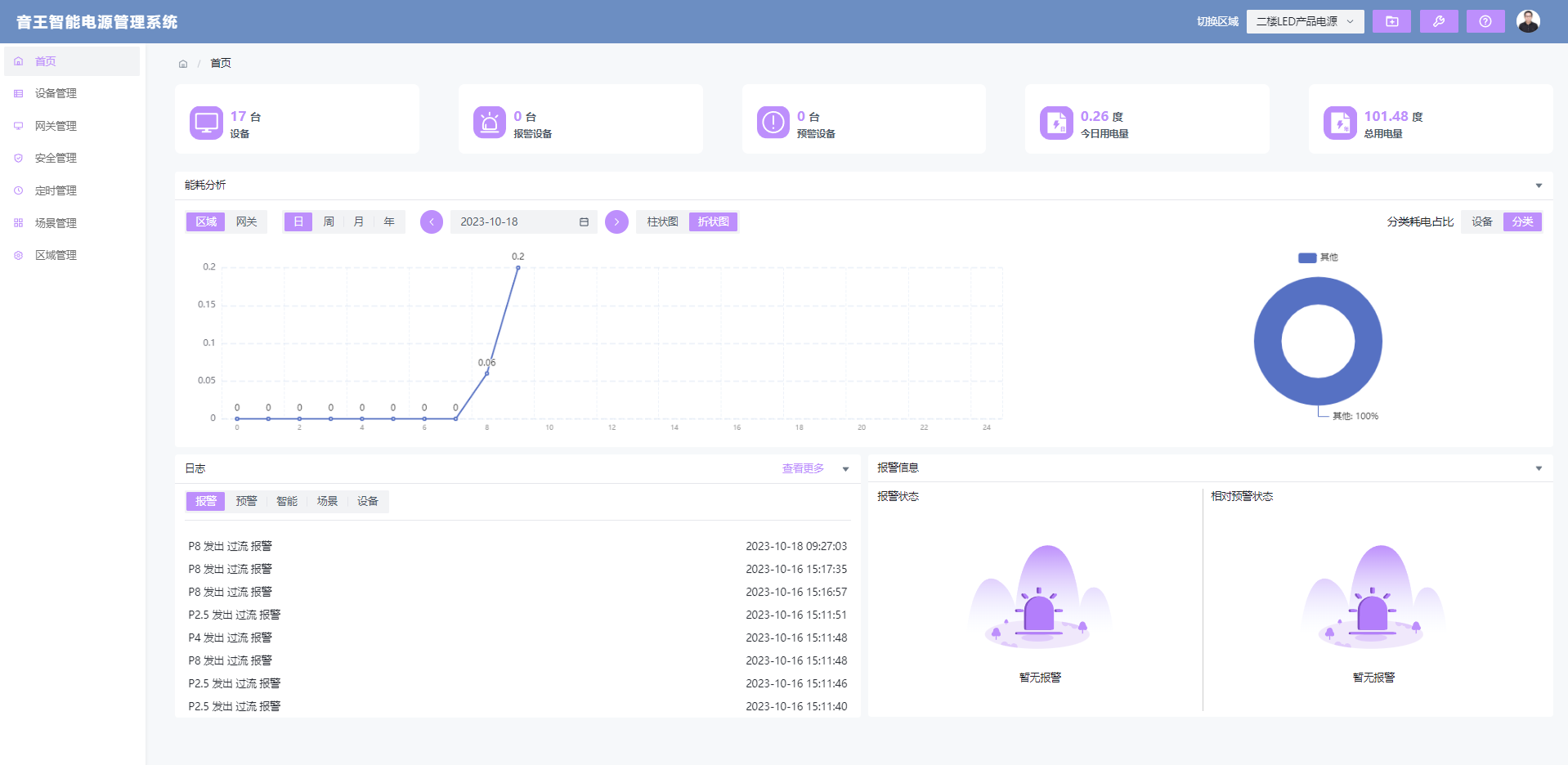Screen dimensions: 1568x765
Task: Switch pie chart to 设备 mode
Action: tap(1481, 222)
